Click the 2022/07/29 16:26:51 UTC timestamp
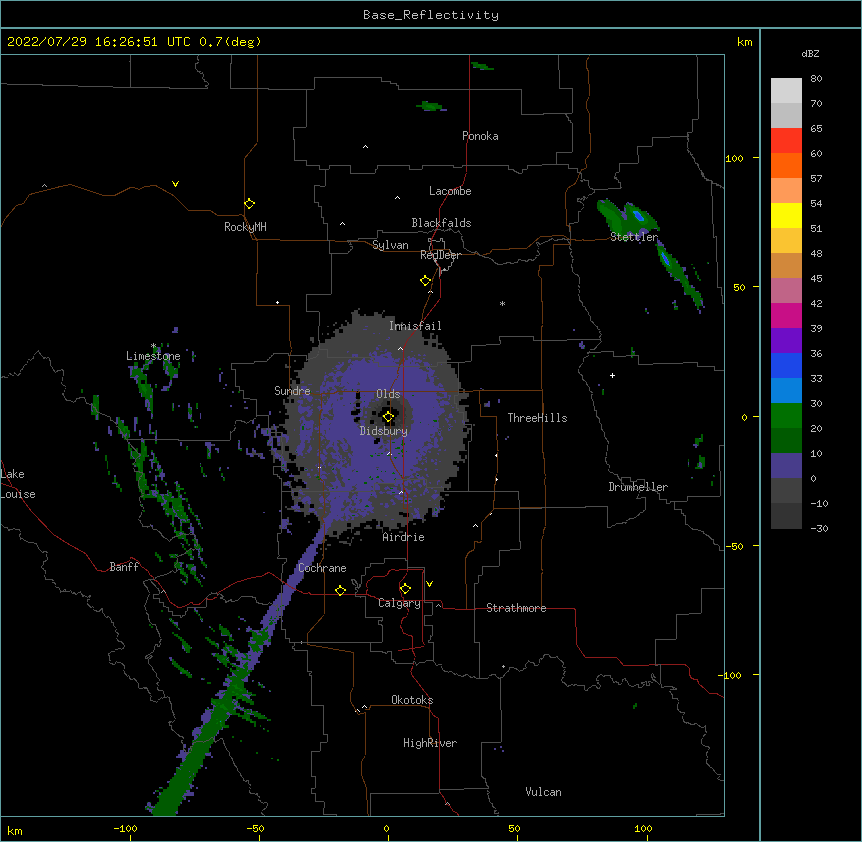 click(x=99, y=42)
